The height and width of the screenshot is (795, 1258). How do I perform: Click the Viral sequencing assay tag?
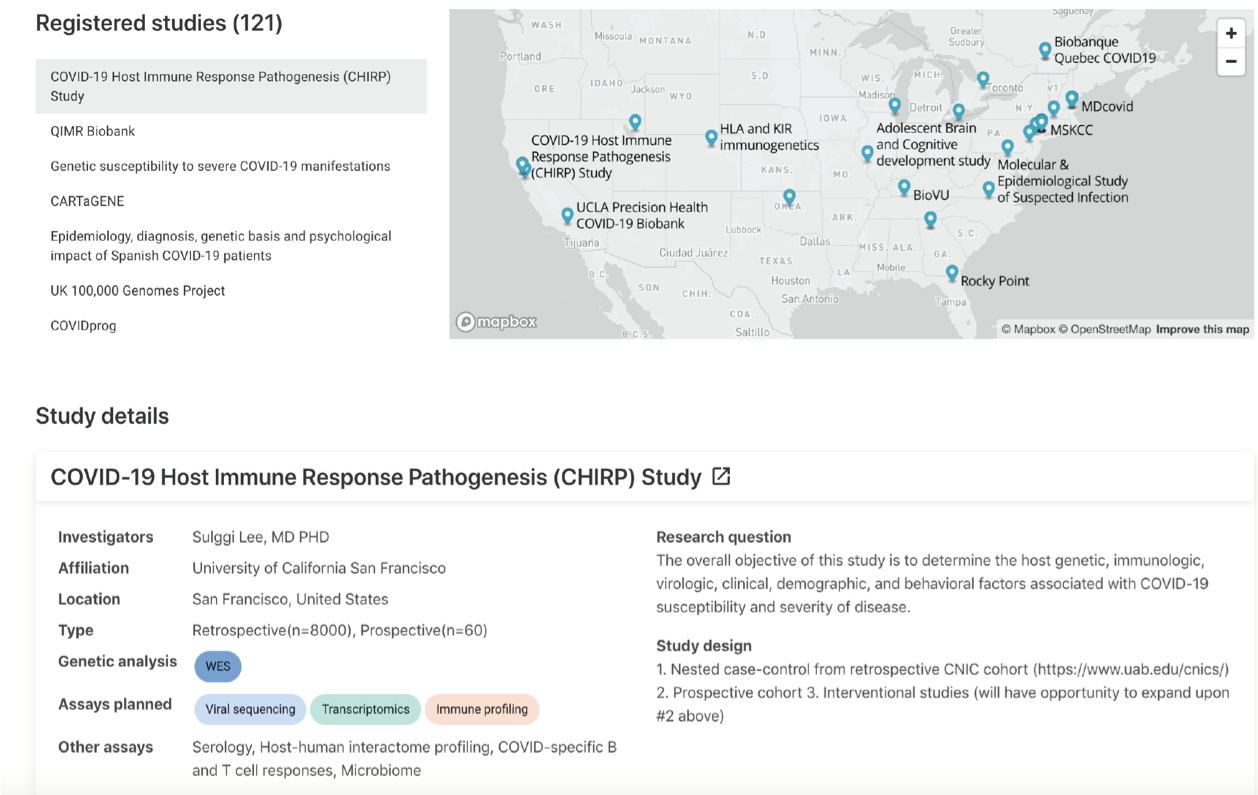250,709
